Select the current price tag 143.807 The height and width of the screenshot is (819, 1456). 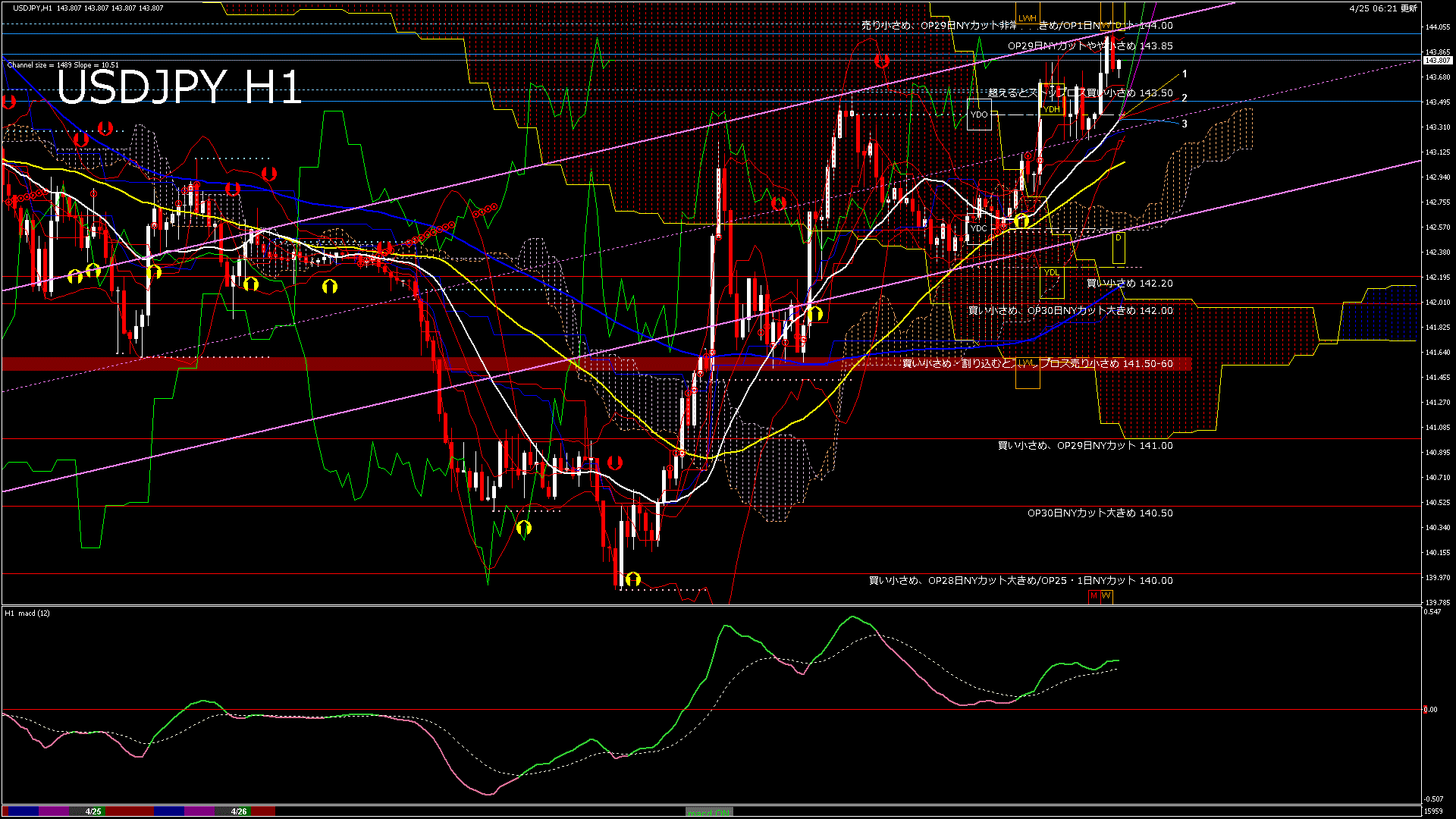tap(1437, 60)
